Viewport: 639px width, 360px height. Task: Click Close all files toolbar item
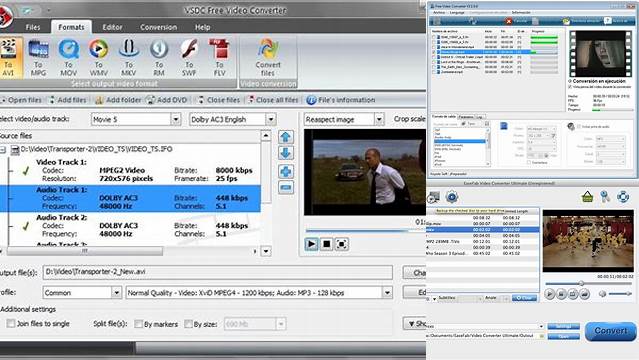273,100
